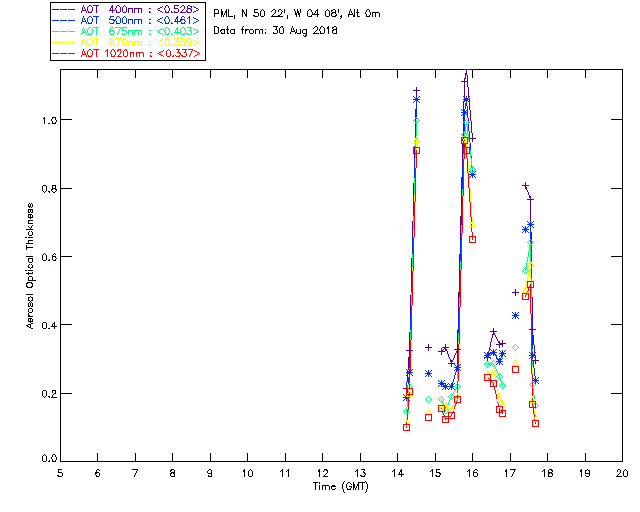The image size is (640, 512).
Task: Click the 0.2 y-axis label
Action: 48,394
